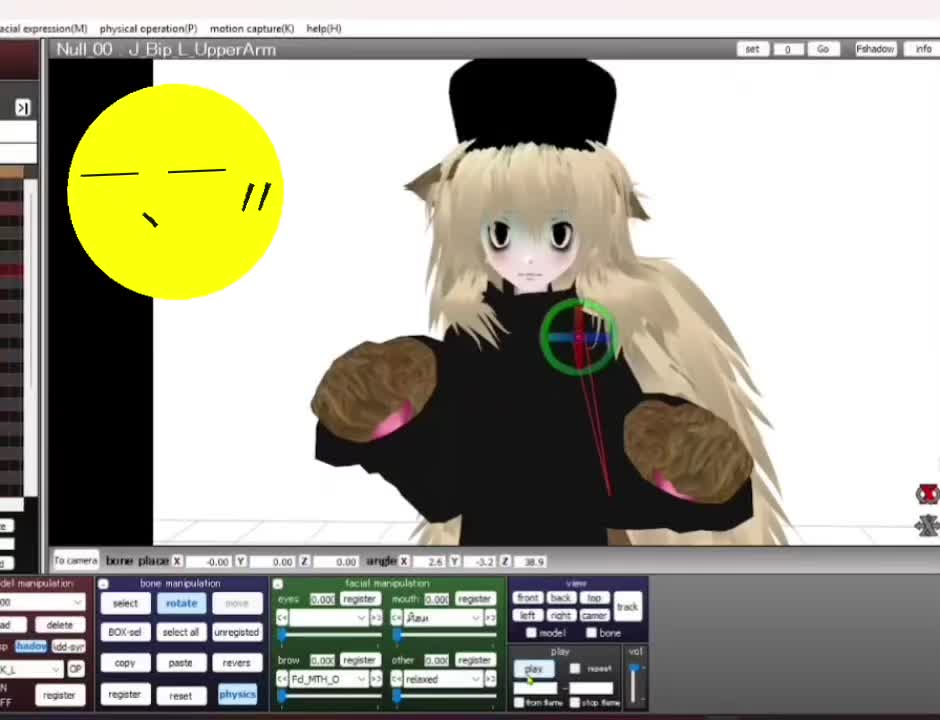Toggle the bone checkbox in view panel

[591, 632]
